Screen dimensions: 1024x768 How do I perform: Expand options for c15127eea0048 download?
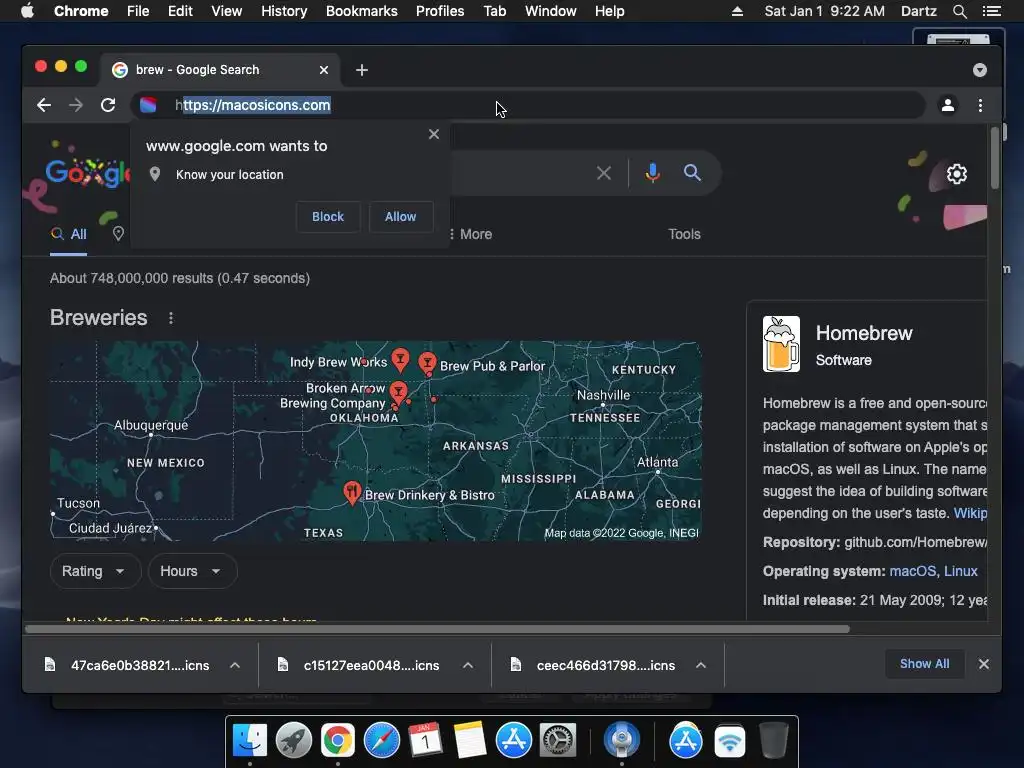[x=468, y=665]
